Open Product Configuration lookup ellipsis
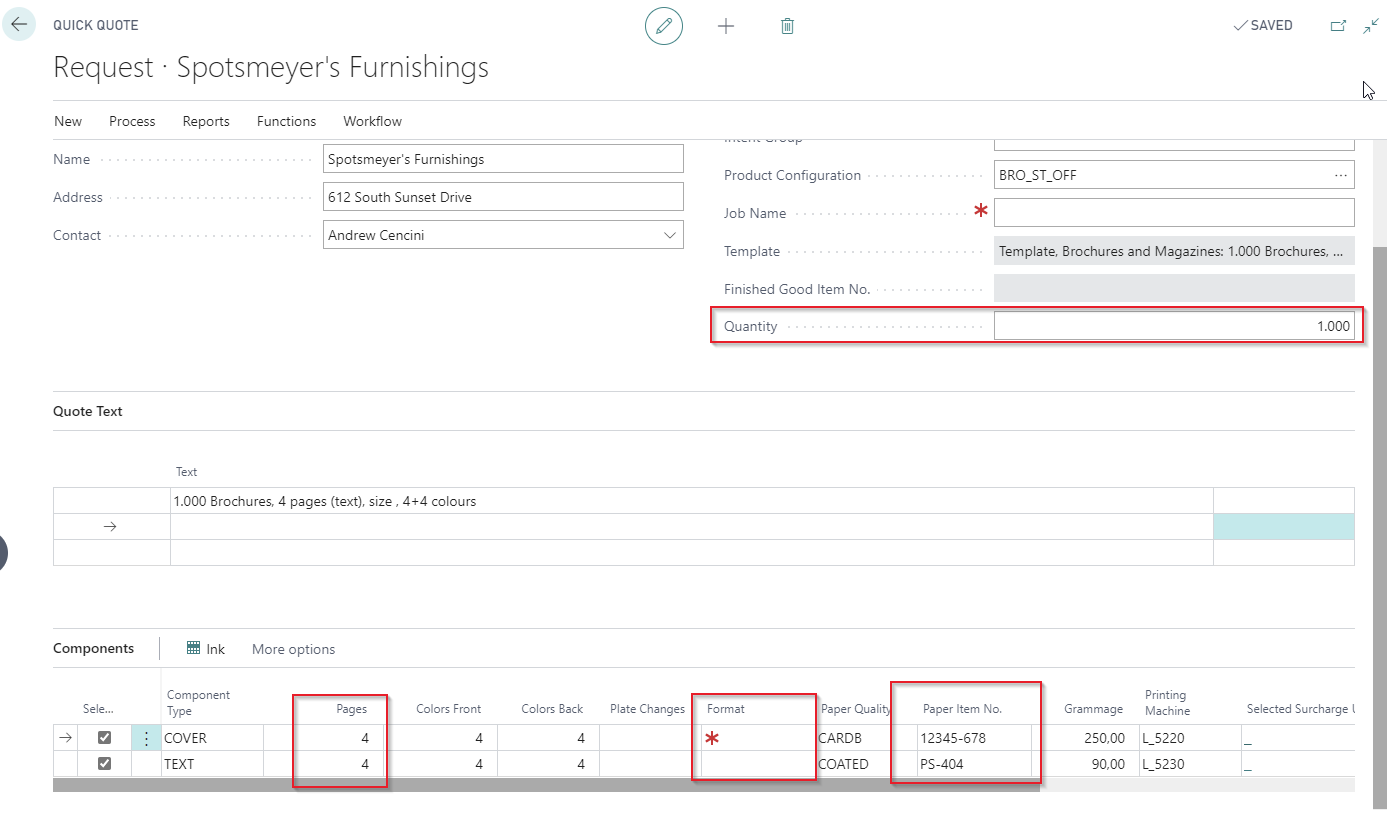This screenshot has width=1392, height=822. coord(1340,175)
